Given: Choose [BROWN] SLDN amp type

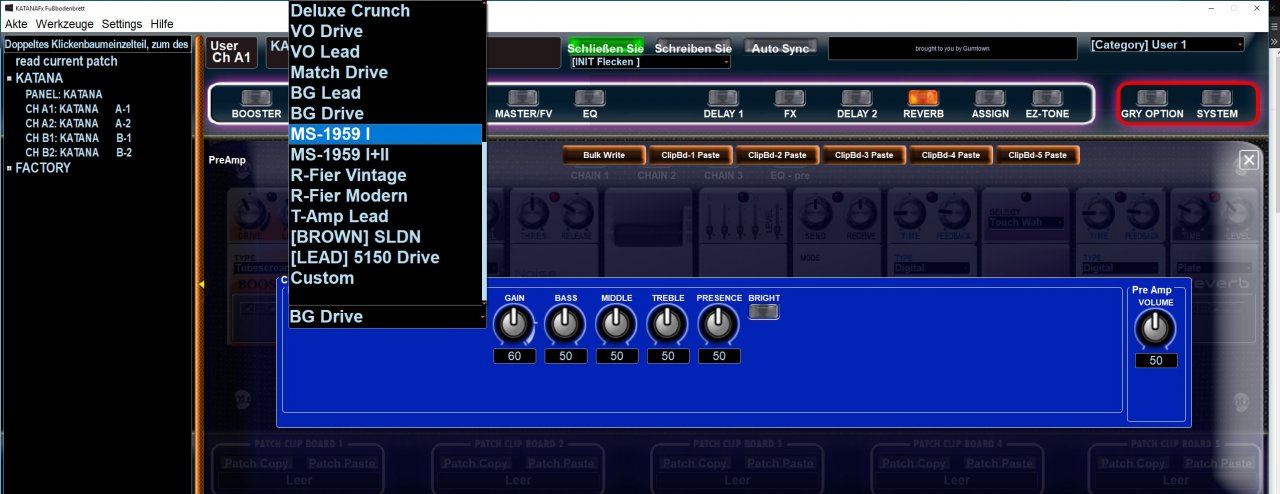Looking at the screenshot, I should (384, 237).
